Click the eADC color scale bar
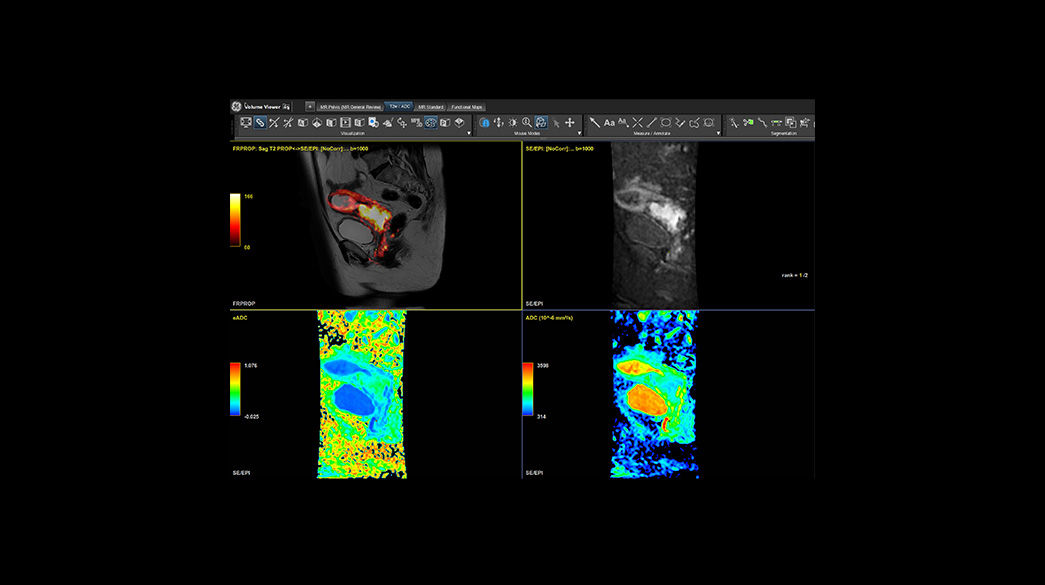The width and height of the screenshot is (1045, 585). coord(237,388)
